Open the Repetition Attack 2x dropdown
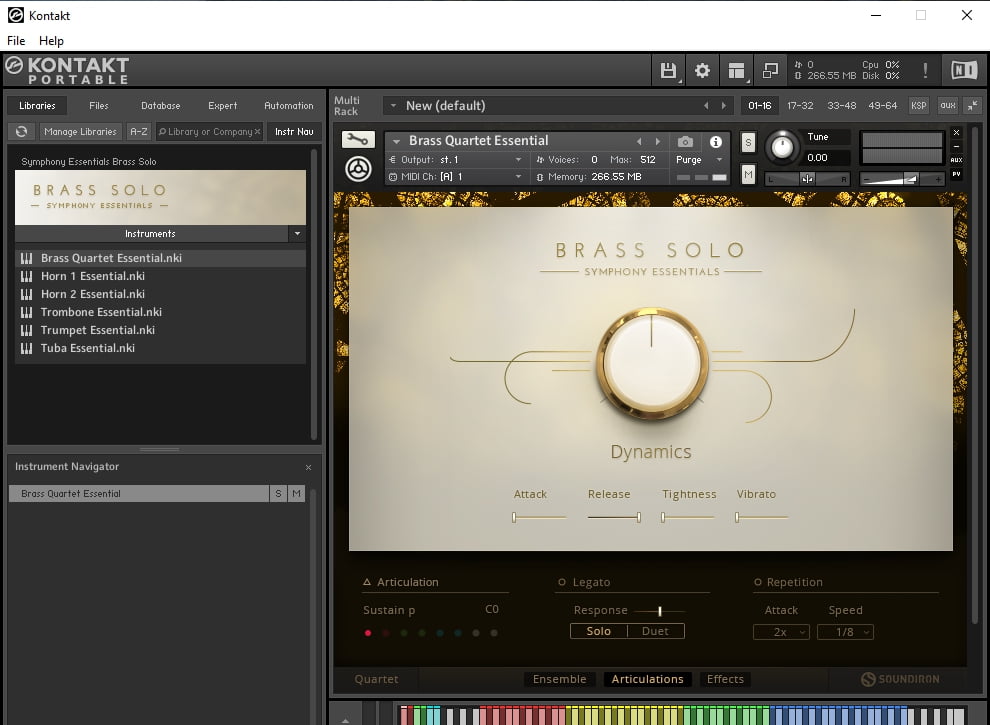Image resolution: width=990 pixels, height=725 pixels. coord(781,632)
